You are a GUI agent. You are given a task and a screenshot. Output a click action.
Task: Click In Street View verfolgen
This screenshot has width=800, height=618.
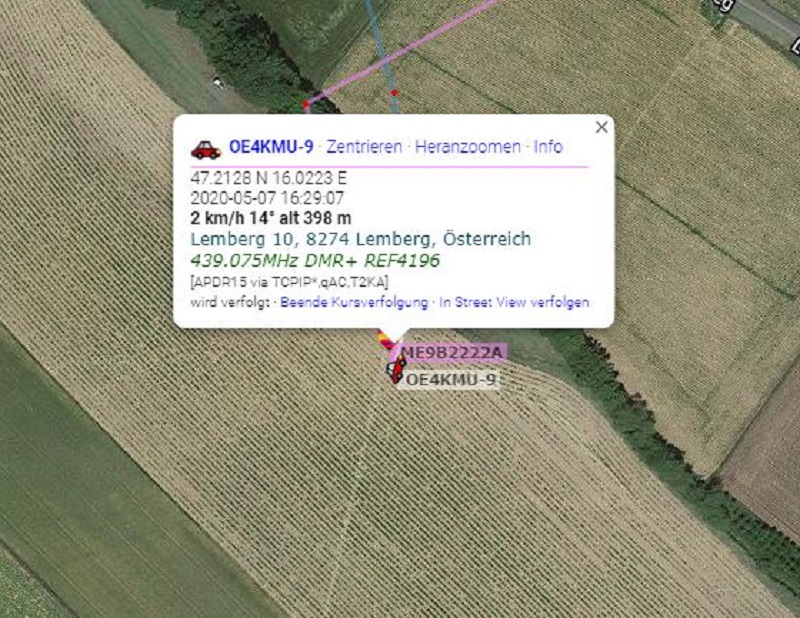pos(514,302)
